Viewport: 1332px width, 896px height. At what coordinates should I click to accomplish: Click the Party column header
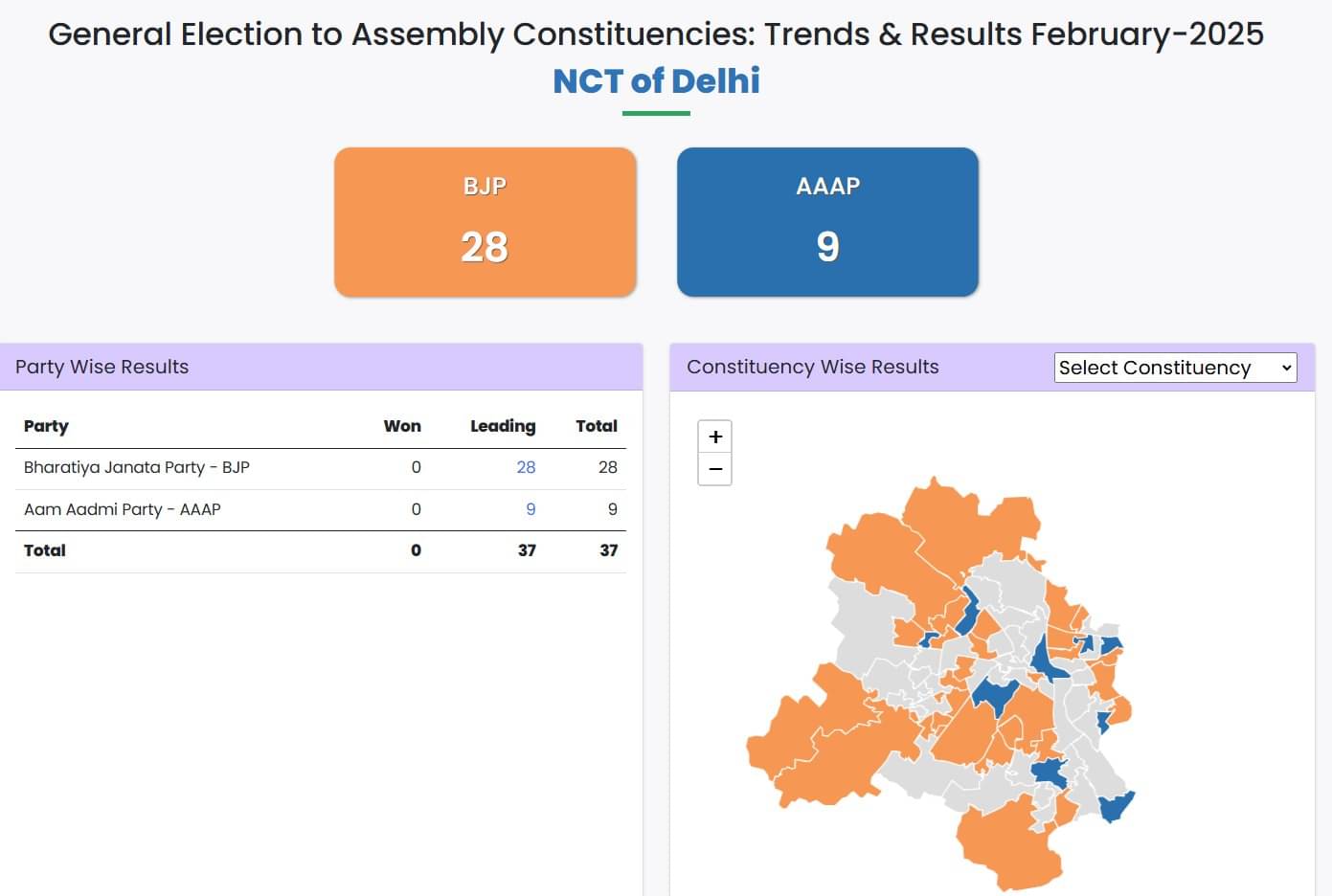tap(46, 426)
